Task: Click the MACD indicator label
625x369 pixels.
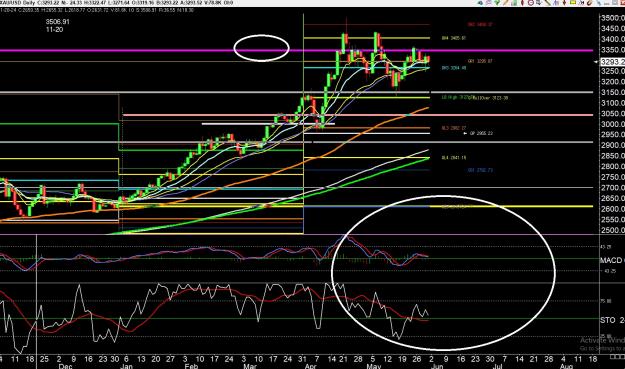Action: [612, 260]
